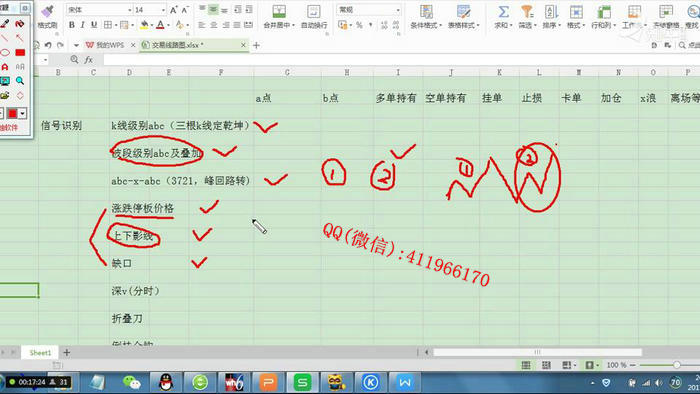Open the 宋体 font name dropdown

click(130, 10)
